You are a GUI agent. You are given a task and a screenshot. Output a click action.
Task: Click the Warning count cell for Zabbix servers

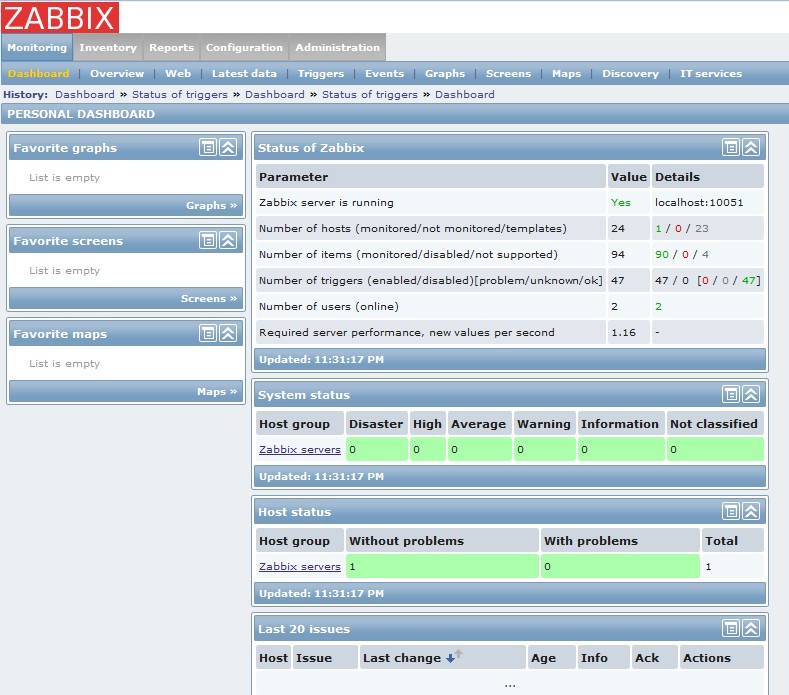tap(544, 449)
